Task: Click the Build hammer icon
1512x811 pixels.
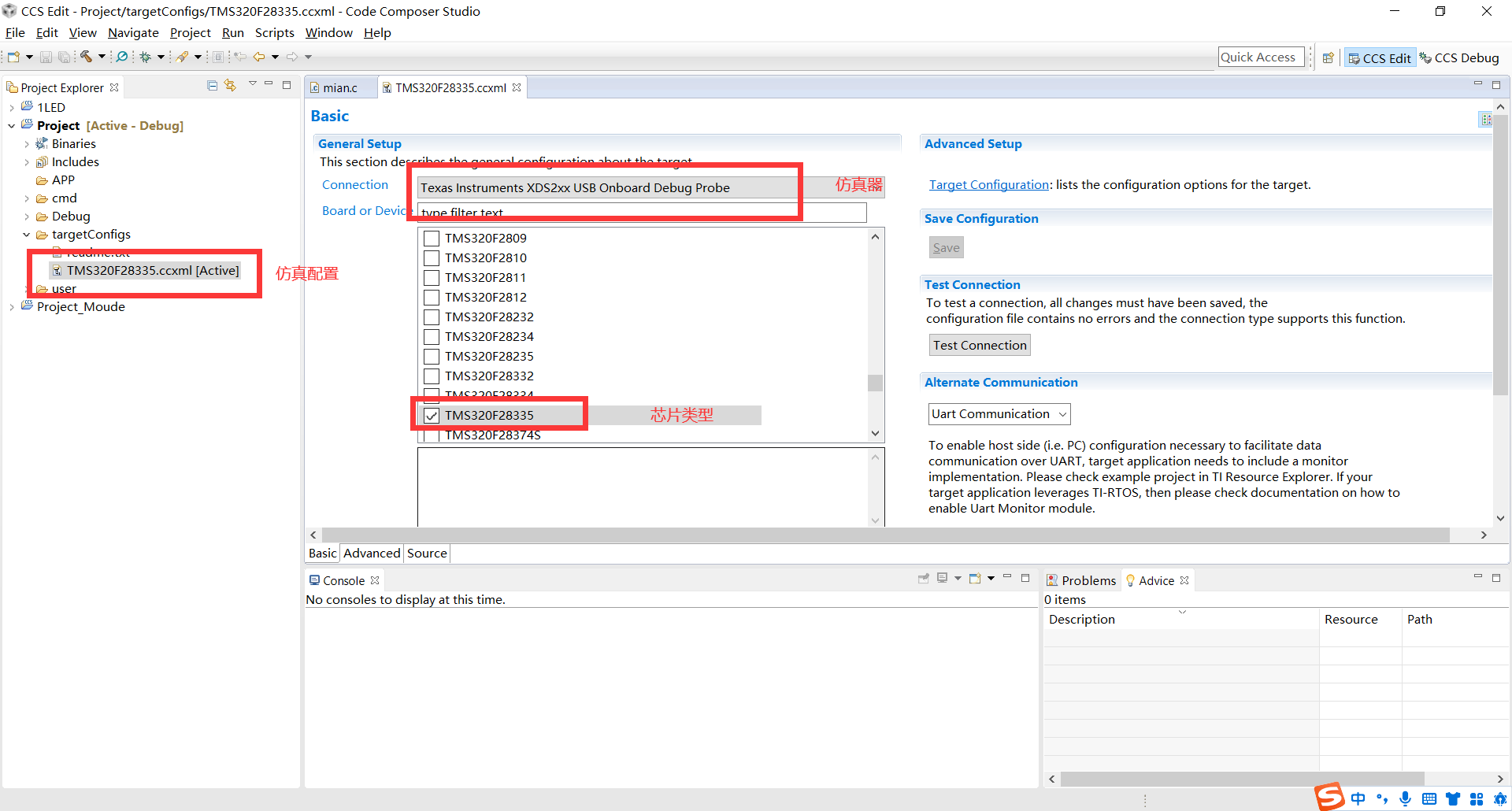Action: tap(87, 57)
